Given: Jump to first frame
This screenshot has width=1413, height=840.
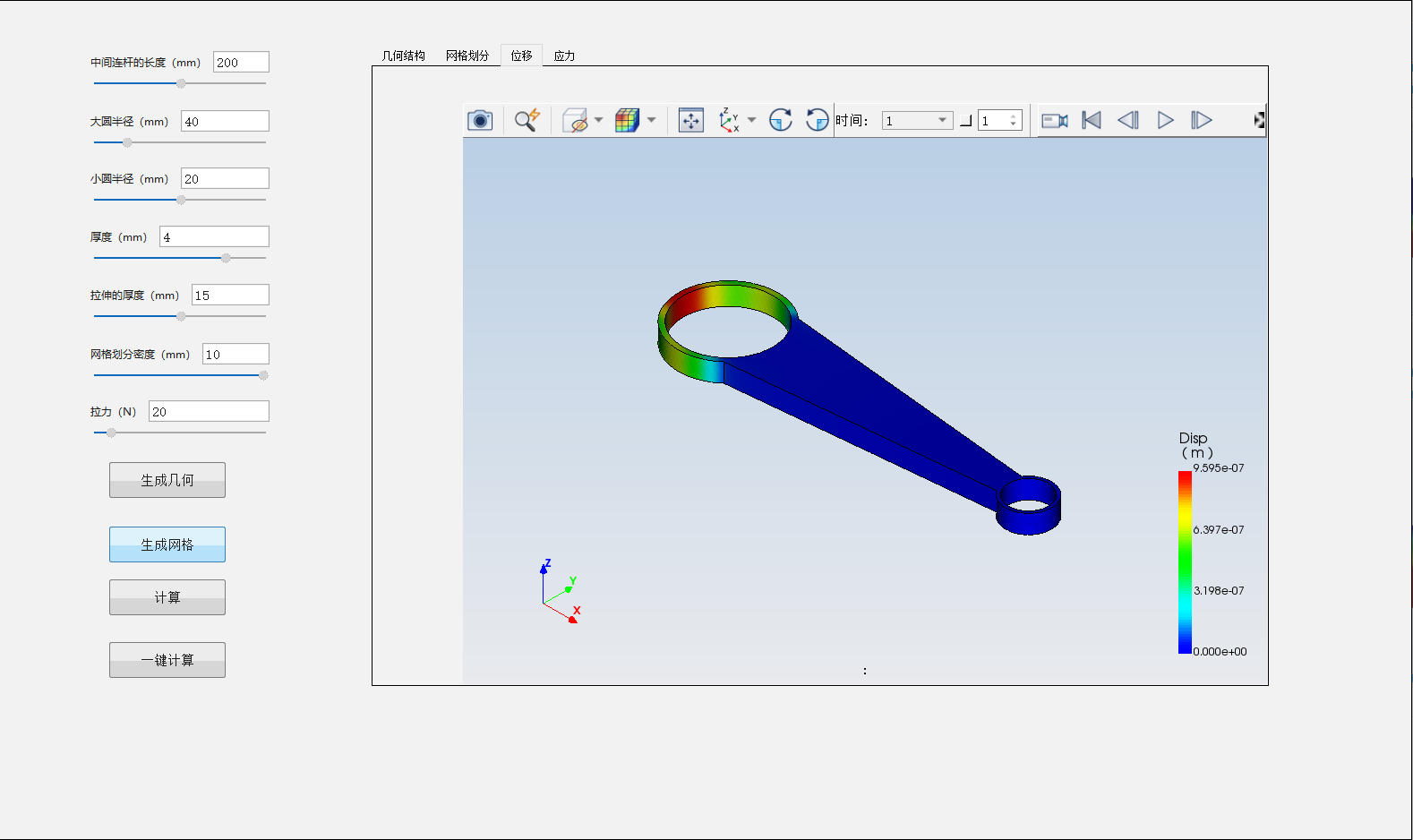Looking at the screenshot, I should point(1092,120).
